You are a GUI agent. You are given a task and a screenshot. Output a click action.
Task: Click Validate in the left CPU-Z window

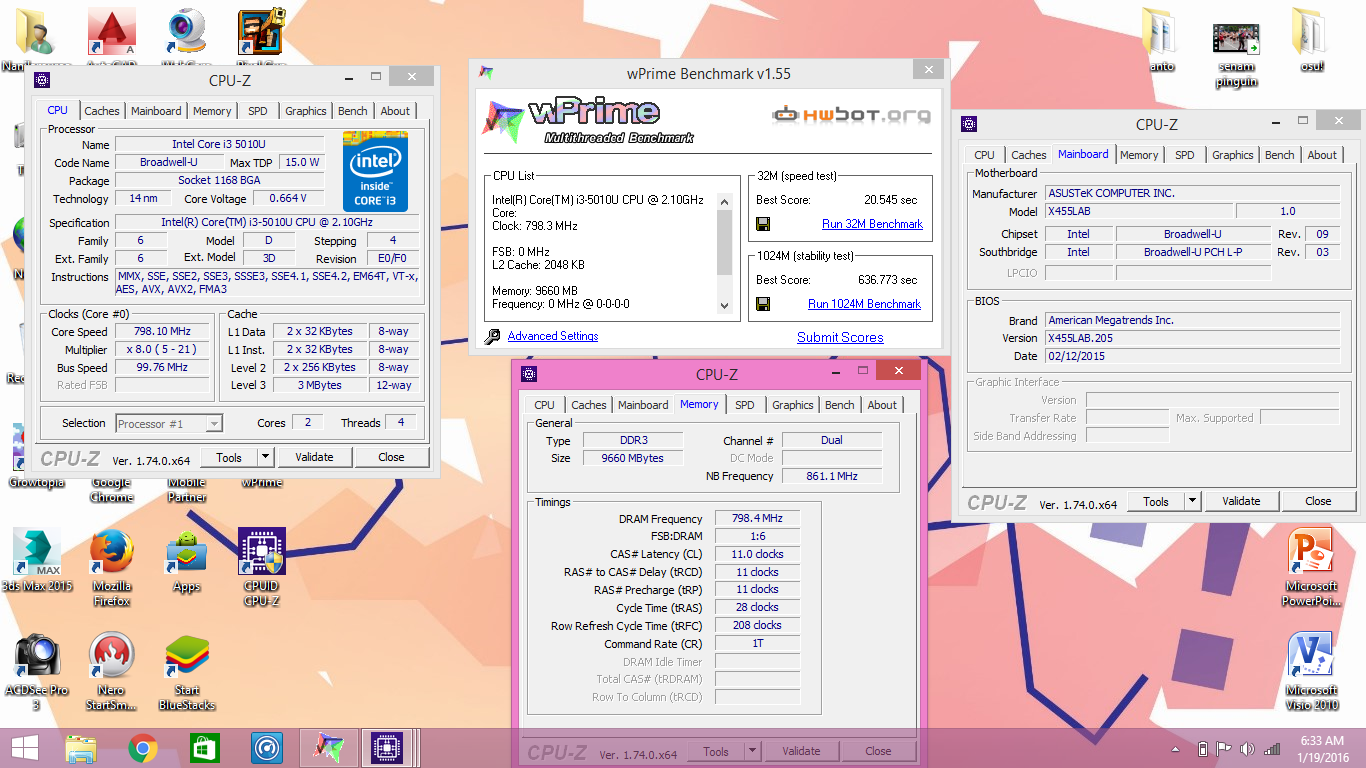tap(314, 457)
